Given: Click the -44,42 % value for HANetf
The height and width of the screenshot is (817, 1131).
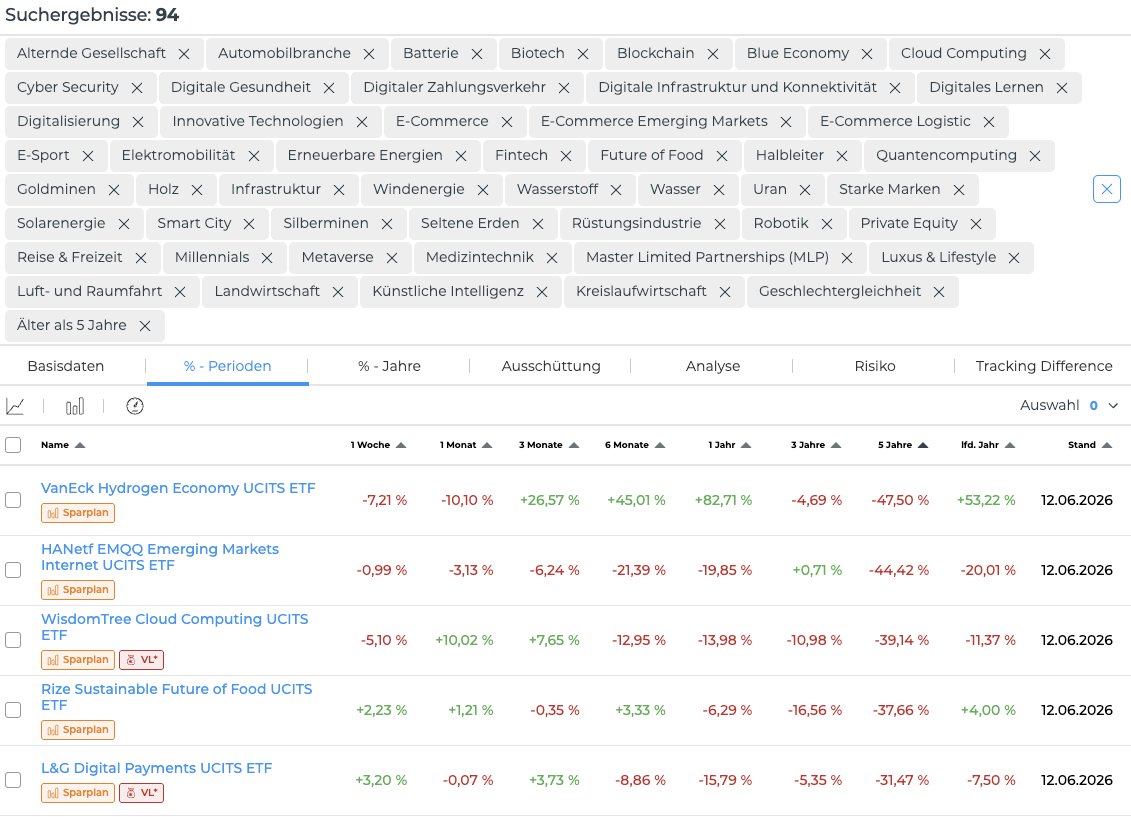Looking at the screenshot, I should click(899, 570).
